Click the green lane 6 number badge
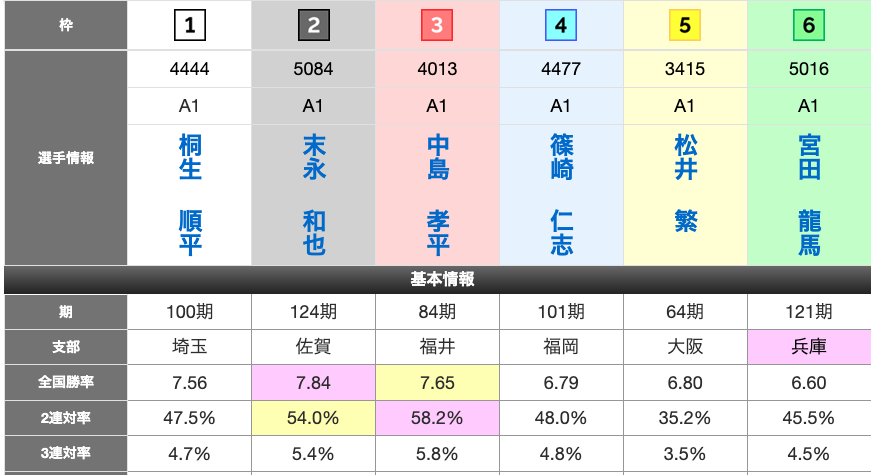This screenshot has width=871, height=475. coord(809,25)
